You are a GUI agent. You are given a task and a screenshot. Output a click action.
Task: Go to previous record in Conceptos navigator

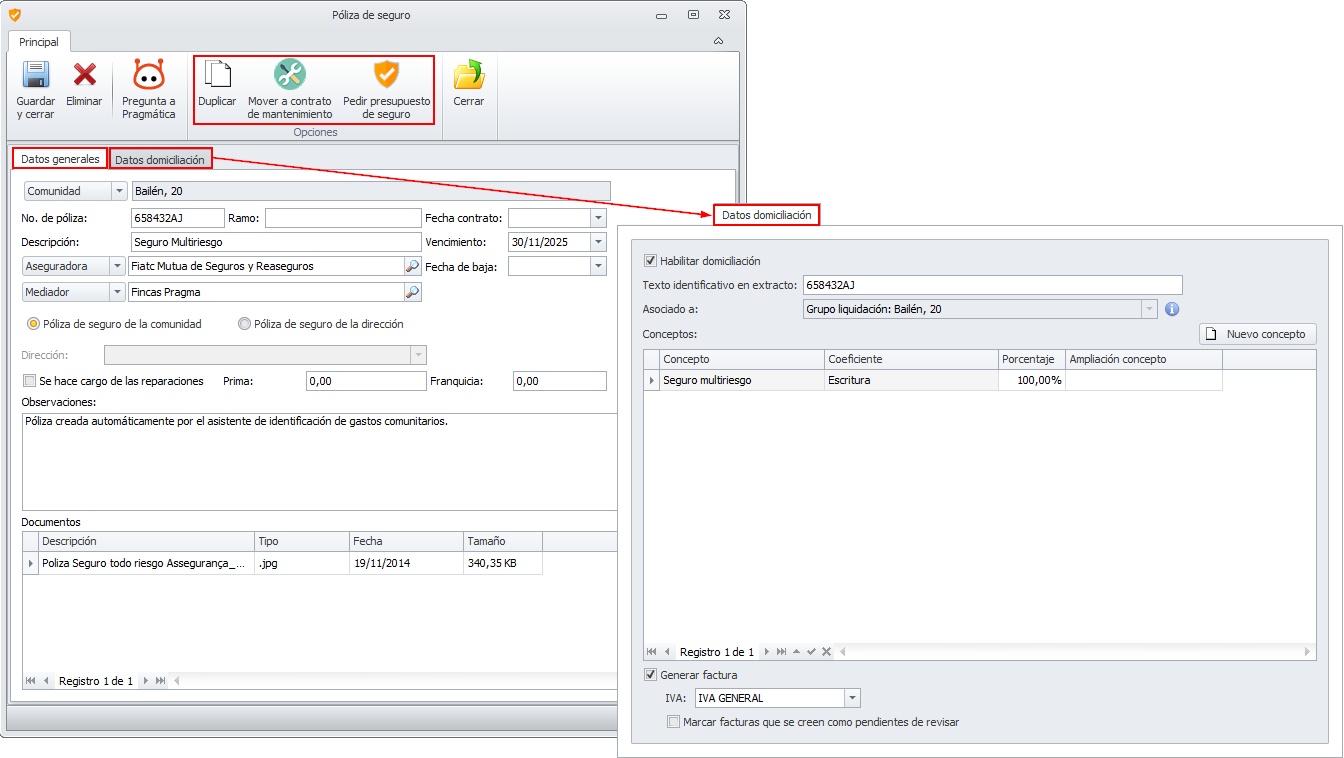point(667,652)
